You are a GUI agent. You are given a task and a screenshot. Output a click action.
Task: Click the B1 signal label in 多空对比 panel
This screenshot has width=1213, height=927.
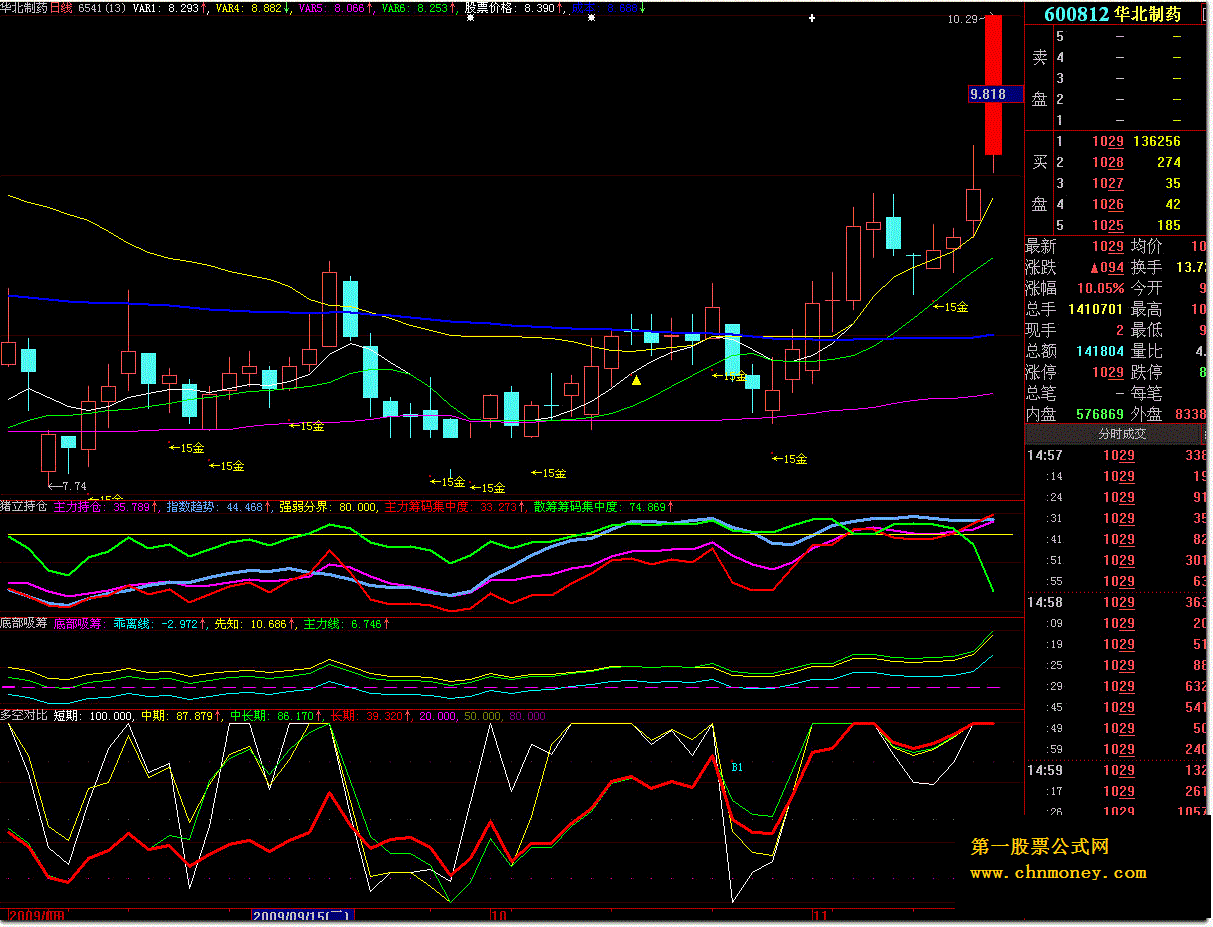click(x=737, y=767)
